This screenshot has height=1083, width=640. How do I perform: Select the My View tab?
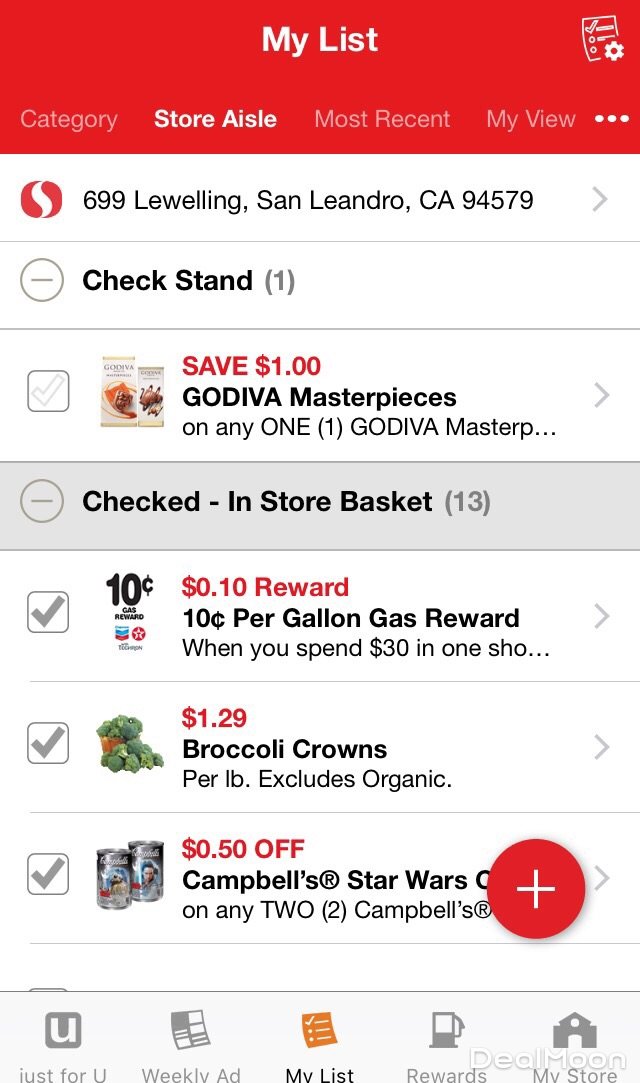point(531,120)
